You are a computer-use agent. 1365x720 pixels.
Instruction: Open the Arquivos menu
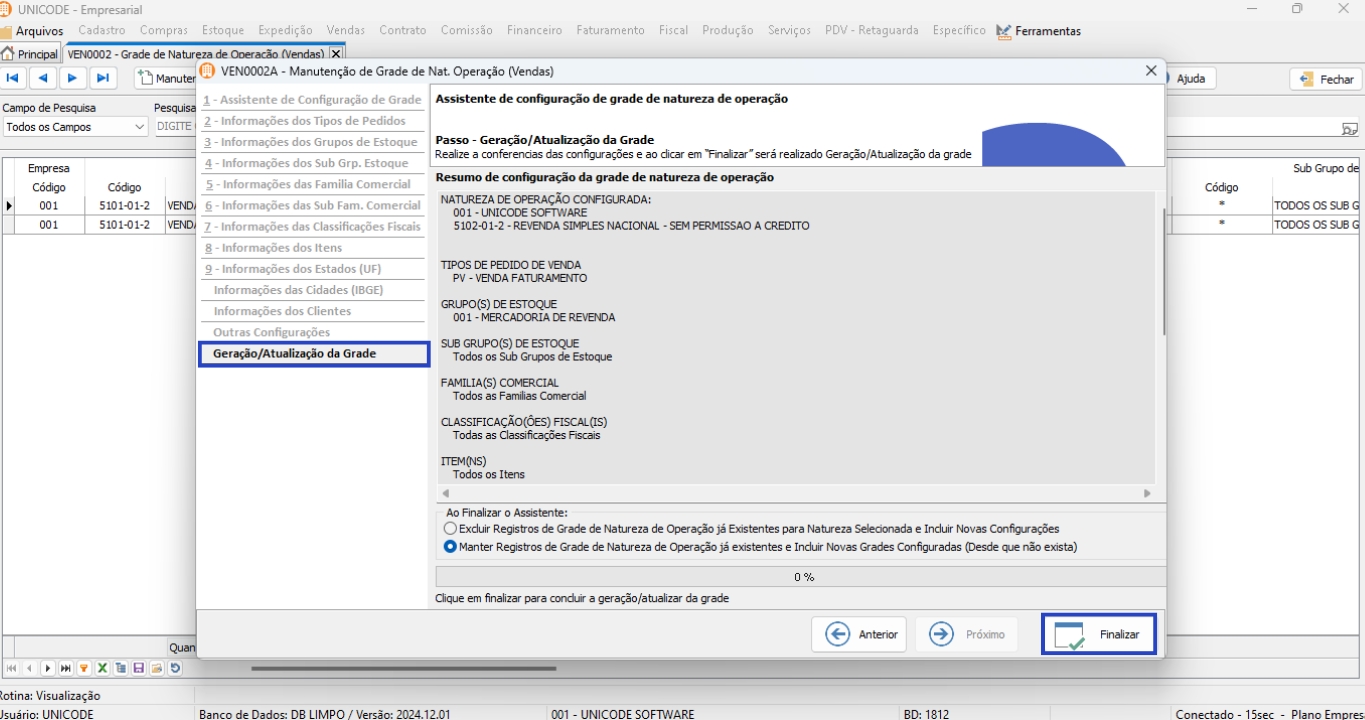pos(33,31)
